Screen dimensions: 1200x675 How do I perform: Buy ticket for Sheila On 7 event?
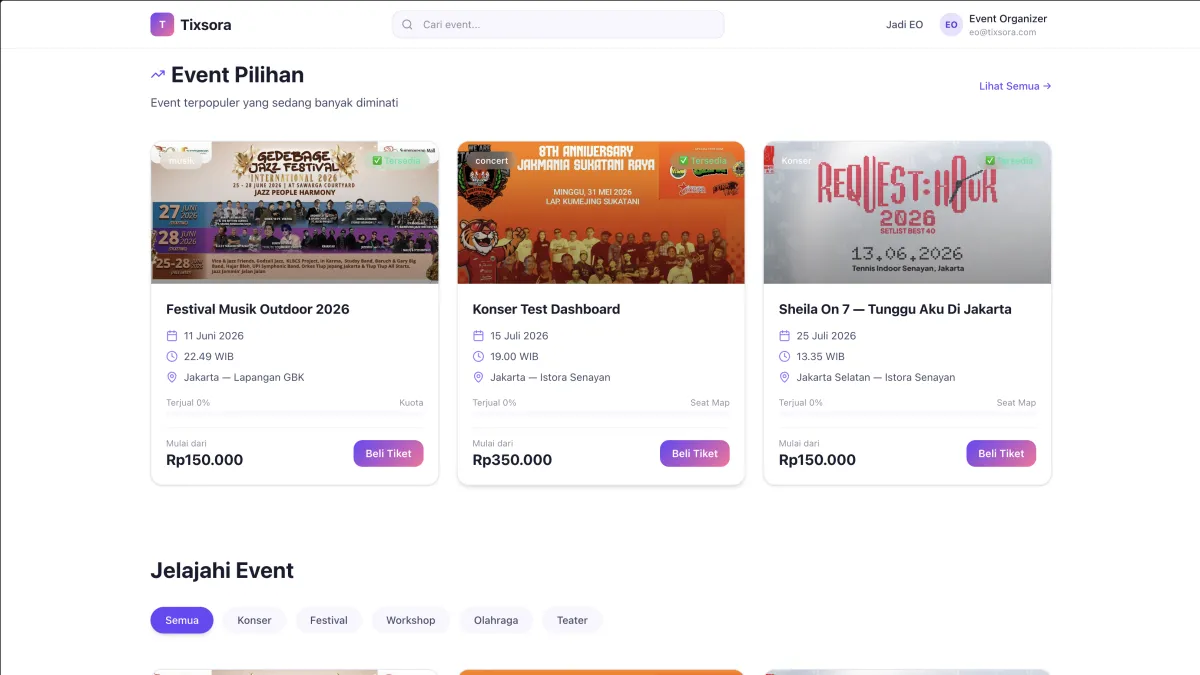pyautogui.click(x=1001, y=453)
